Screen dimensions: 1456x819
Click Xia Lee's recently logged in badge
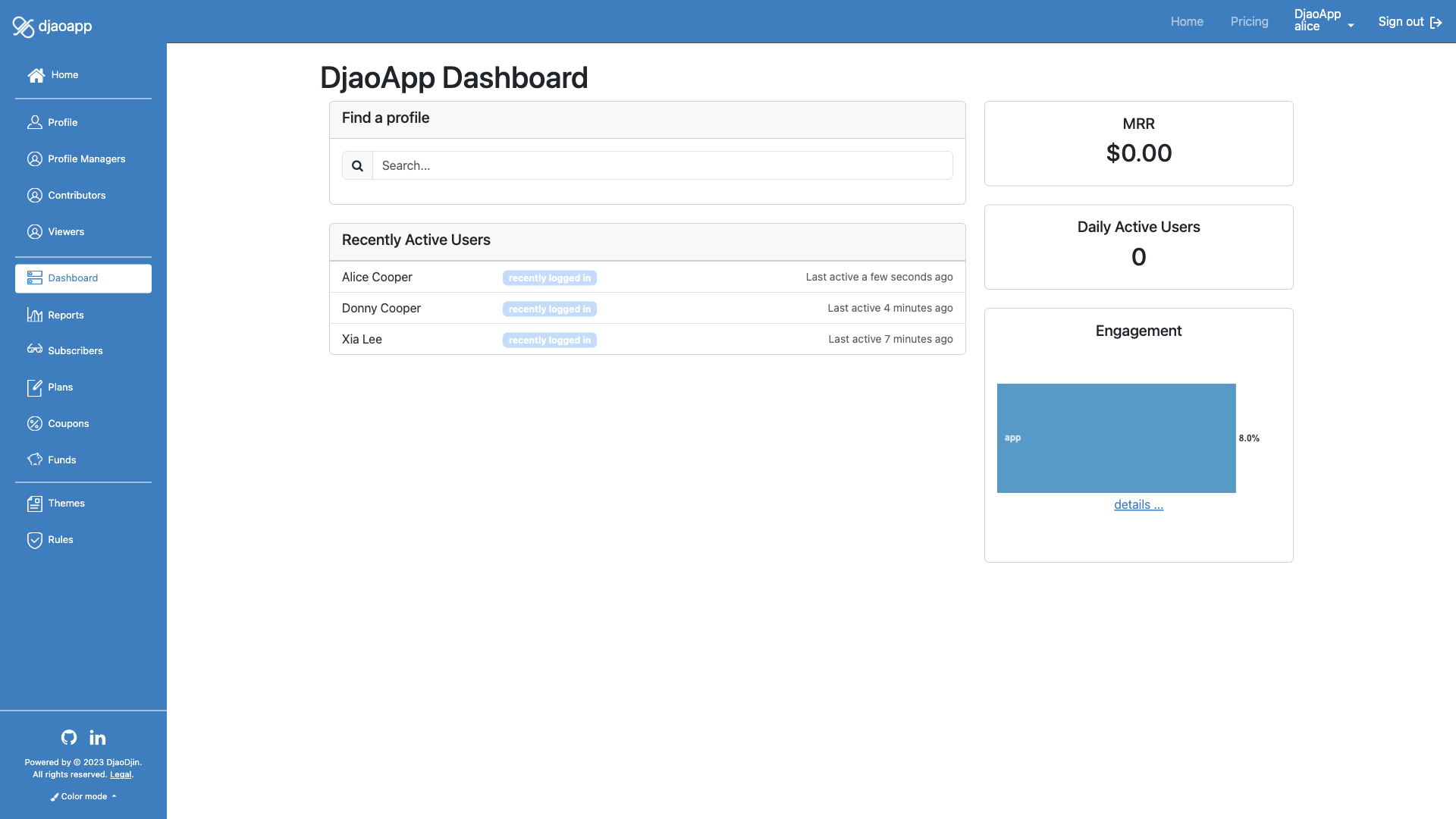(550, 340)
